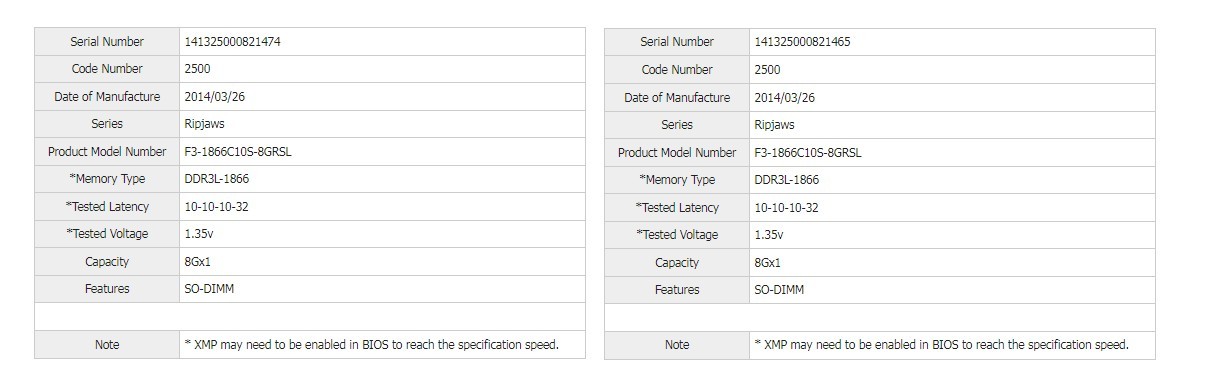Click the right table's Code Number label
The height and width of the screenshot is (389, 1219).
677,70
